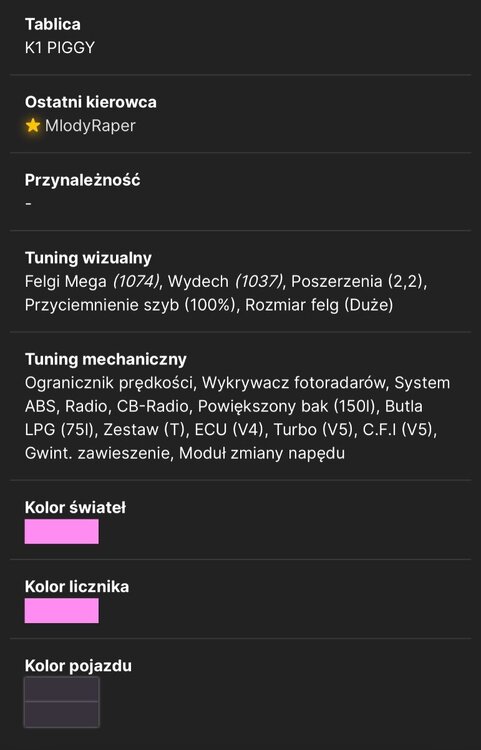Viewport: 481px width, 750px height.
Task: Open the MlodyRaper driver profile link
Action: click(x=90, y=126)
